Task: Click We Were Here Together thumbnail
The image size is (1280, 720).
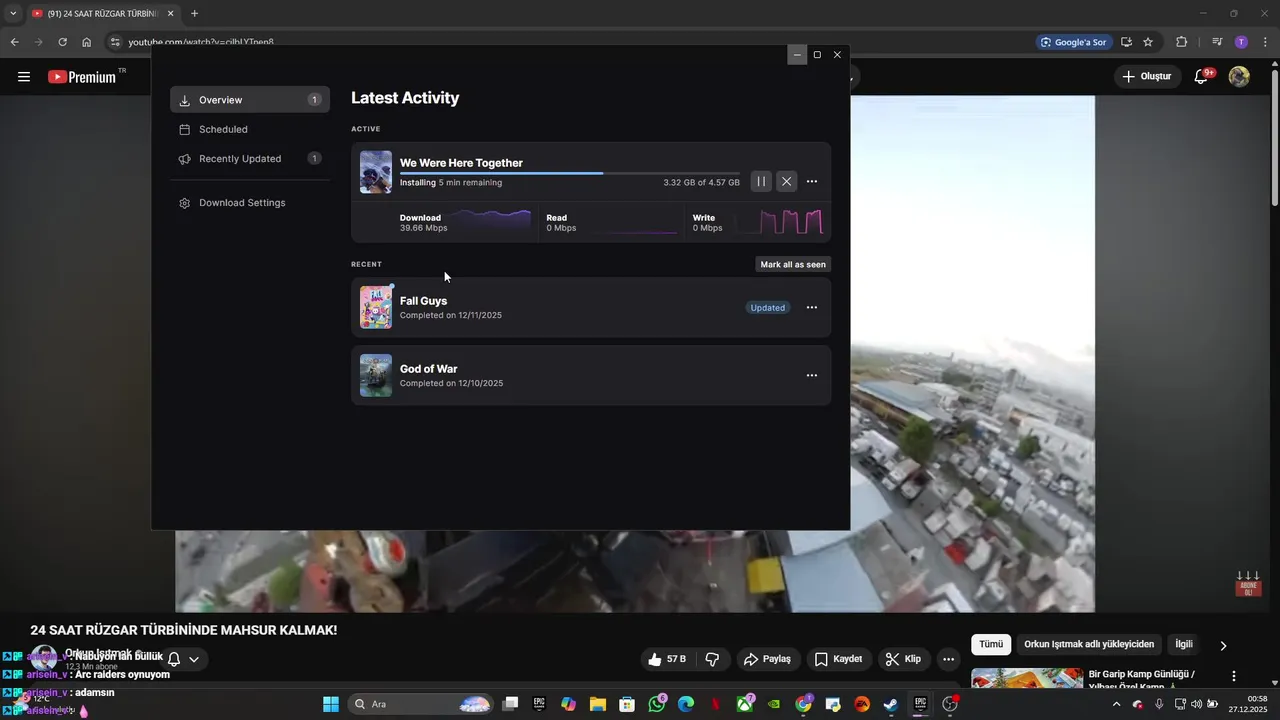Action: click(x=376, y=172)
